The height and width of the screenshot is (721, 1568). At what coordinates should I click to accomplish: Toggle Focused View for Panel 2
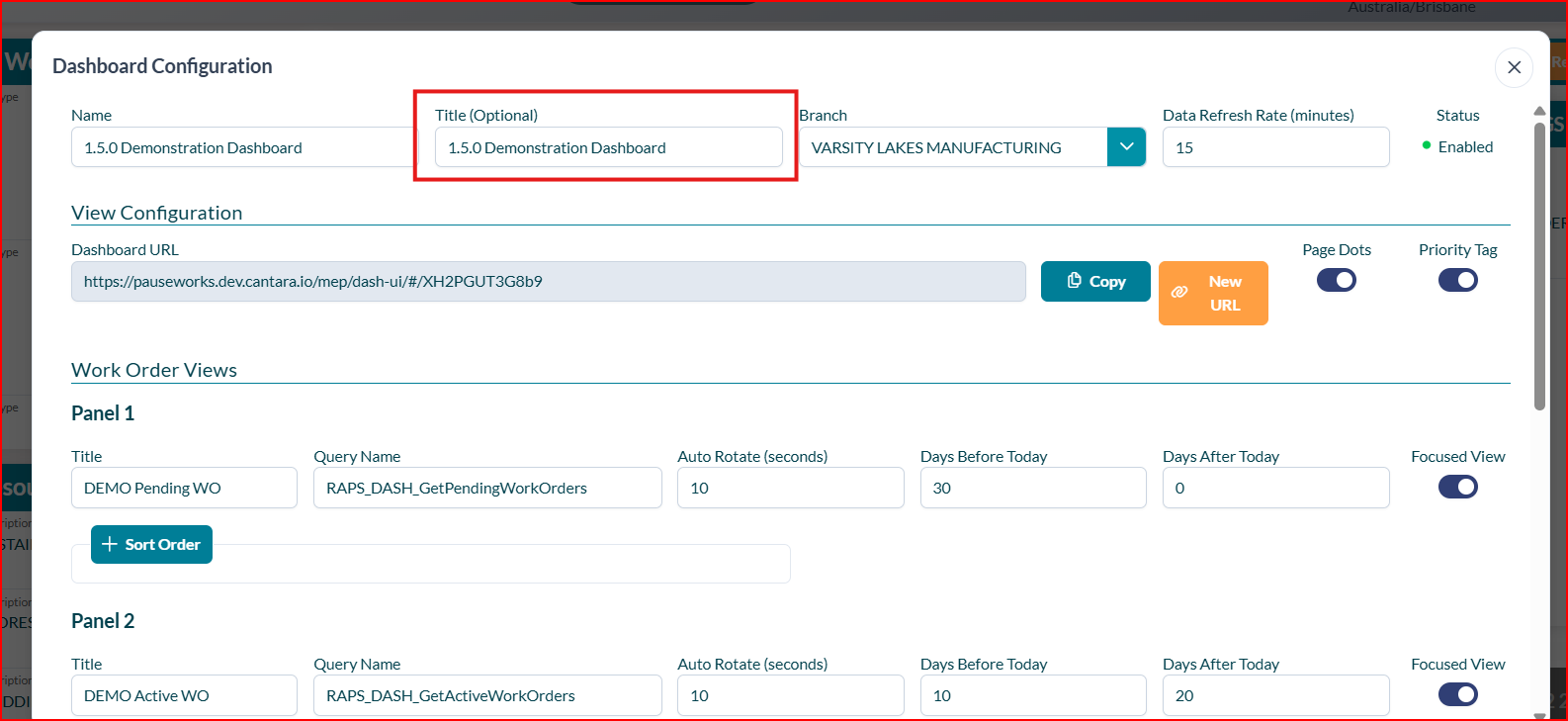pos(1457,694)
